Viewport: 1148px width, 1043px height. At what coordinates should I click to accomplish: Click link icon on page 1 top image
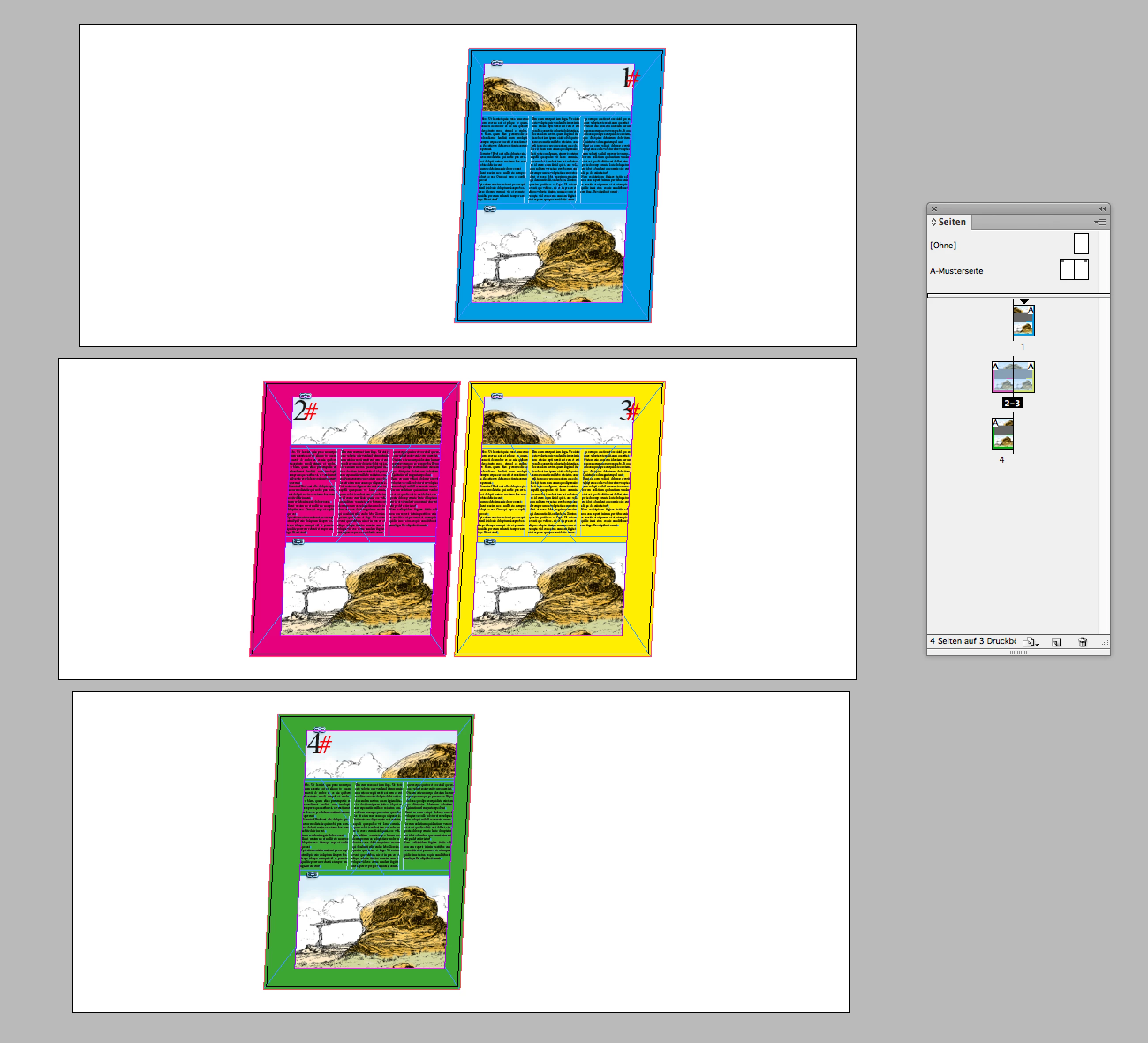(x=497, y=63)
